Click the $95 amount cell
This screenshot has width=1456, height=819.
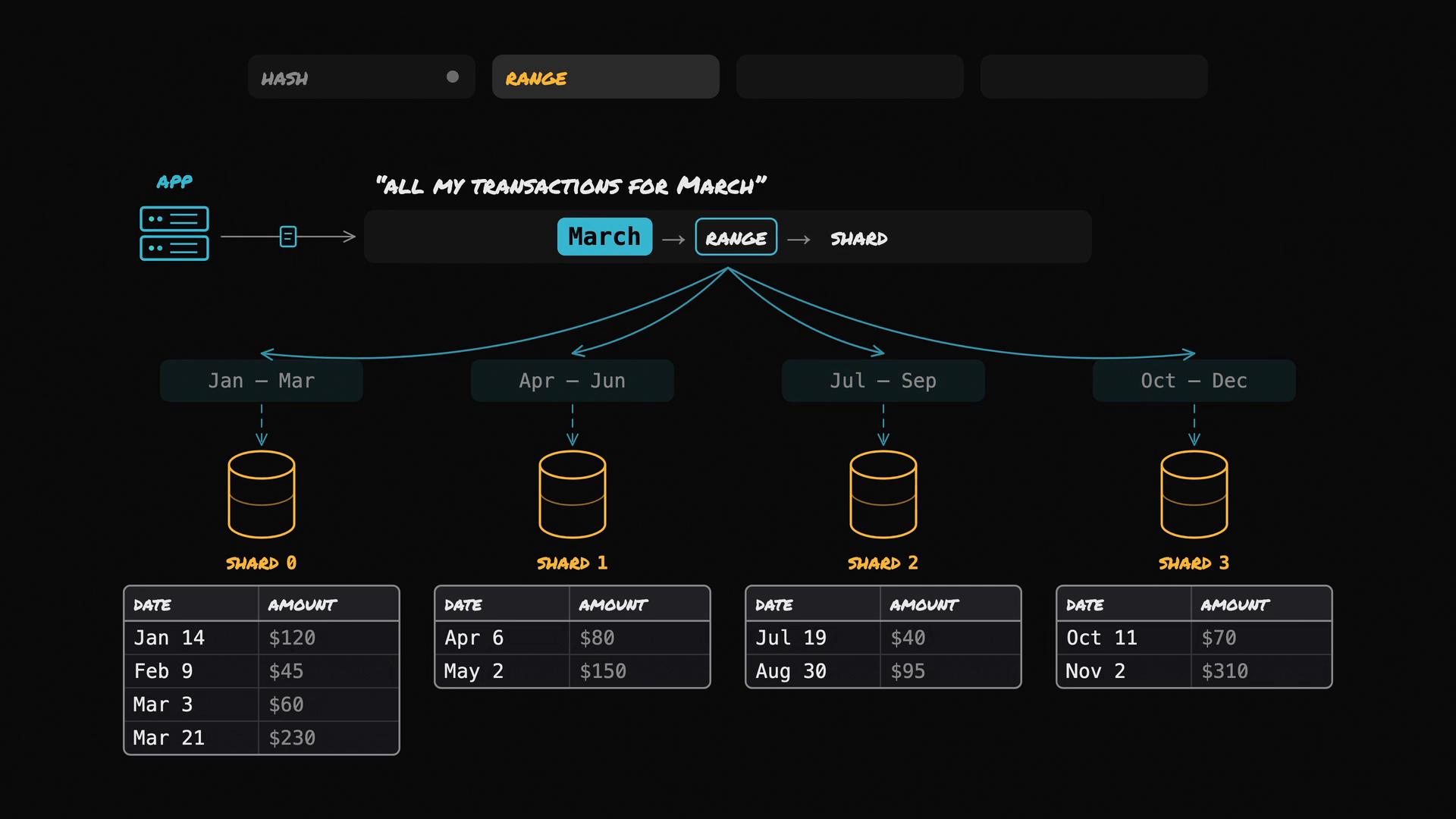[950, 671]
